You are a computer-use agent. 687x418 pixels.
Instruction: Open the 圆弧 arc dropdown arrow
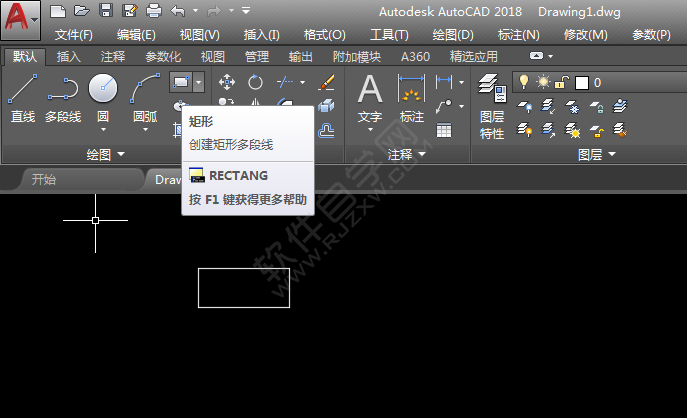tap(145, 130)
